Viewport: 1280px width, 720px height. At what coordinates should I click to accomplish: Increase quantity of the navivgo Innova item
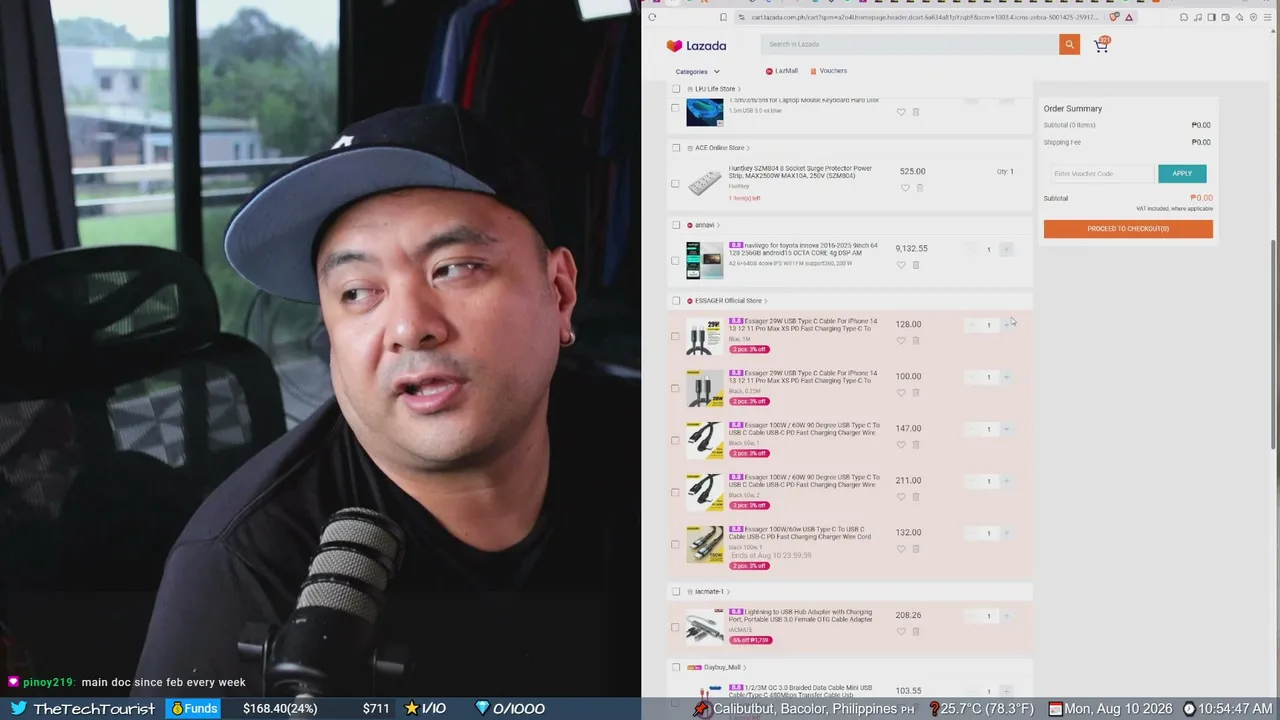tap(1006, 249)
